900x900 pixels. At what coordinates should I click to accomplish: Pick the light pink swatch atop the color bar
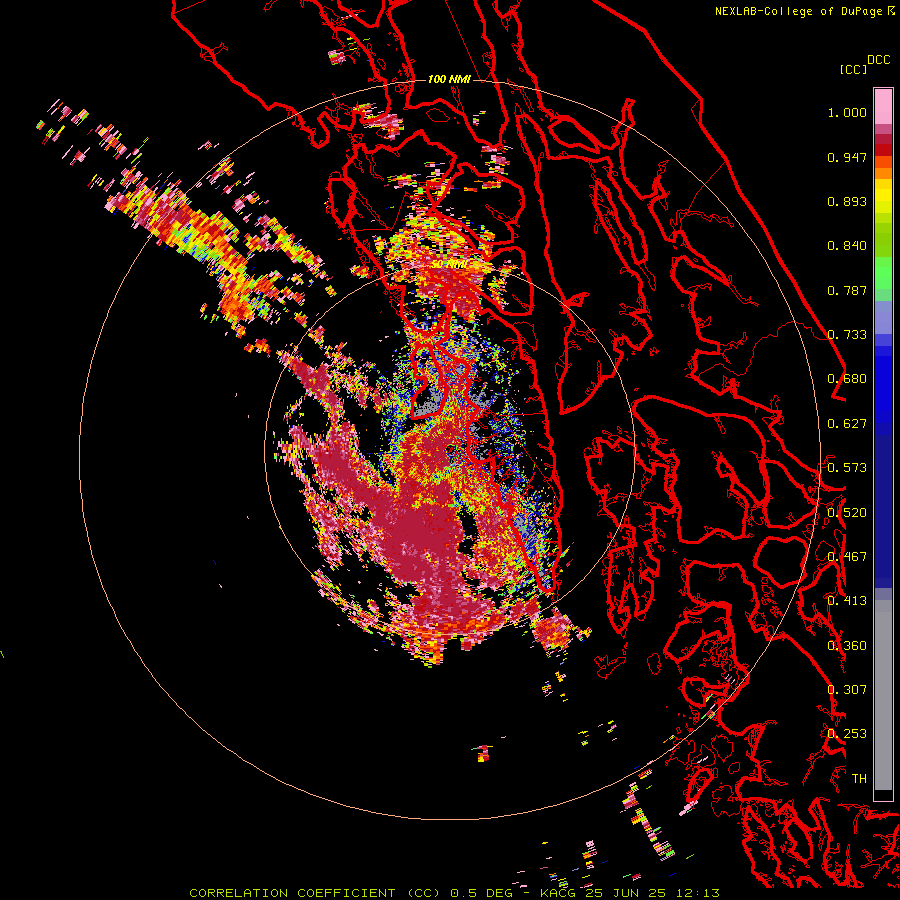point(883,106)
